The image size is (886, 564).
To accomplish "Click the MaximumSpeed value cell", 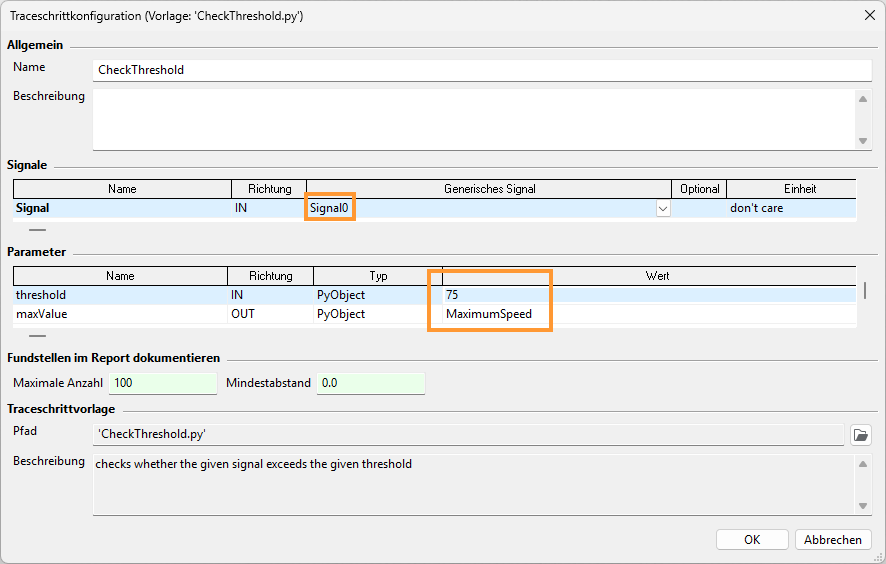I will tap(649, 314).
